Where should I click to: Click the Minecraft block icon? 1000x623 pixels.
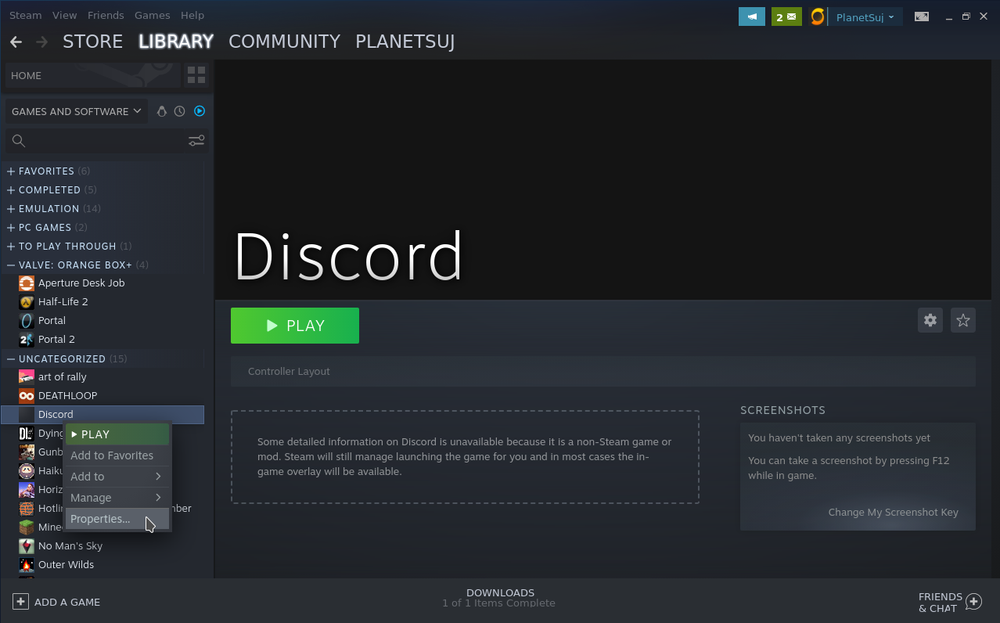(26, 527)
